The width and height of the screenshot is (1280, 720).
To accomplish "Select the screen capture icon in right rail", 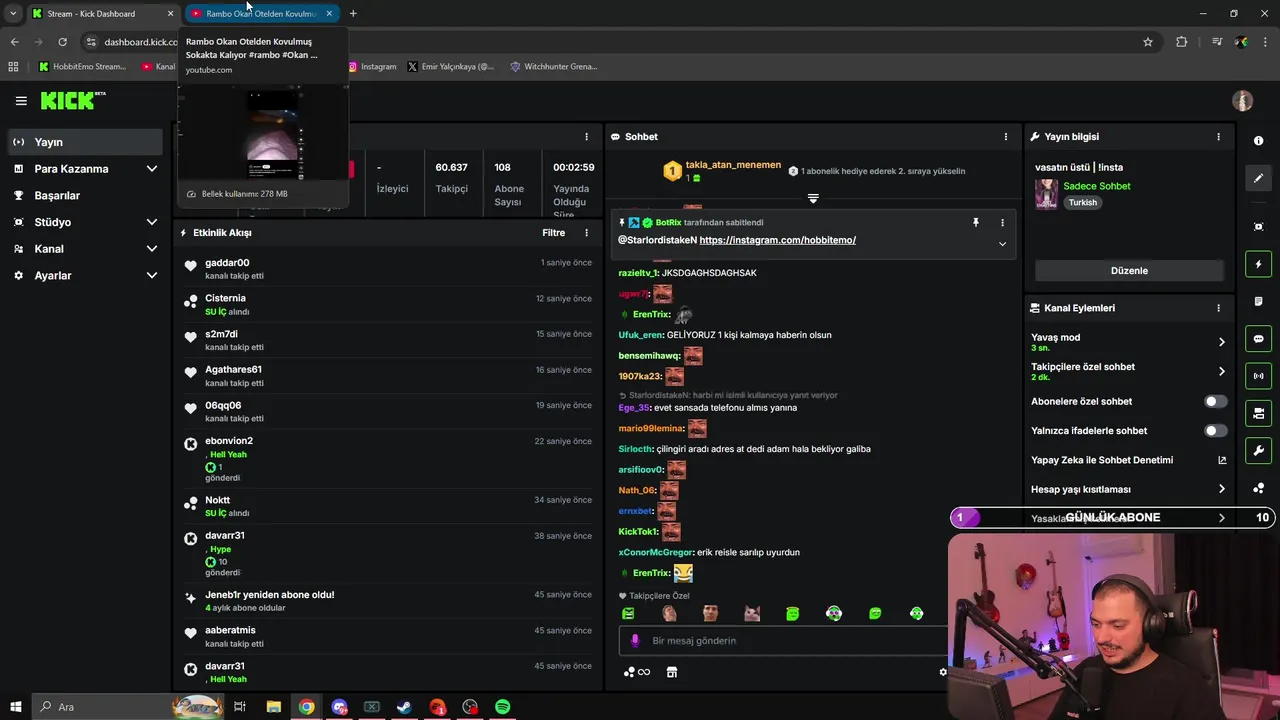I will click(x=1258, y=227).
